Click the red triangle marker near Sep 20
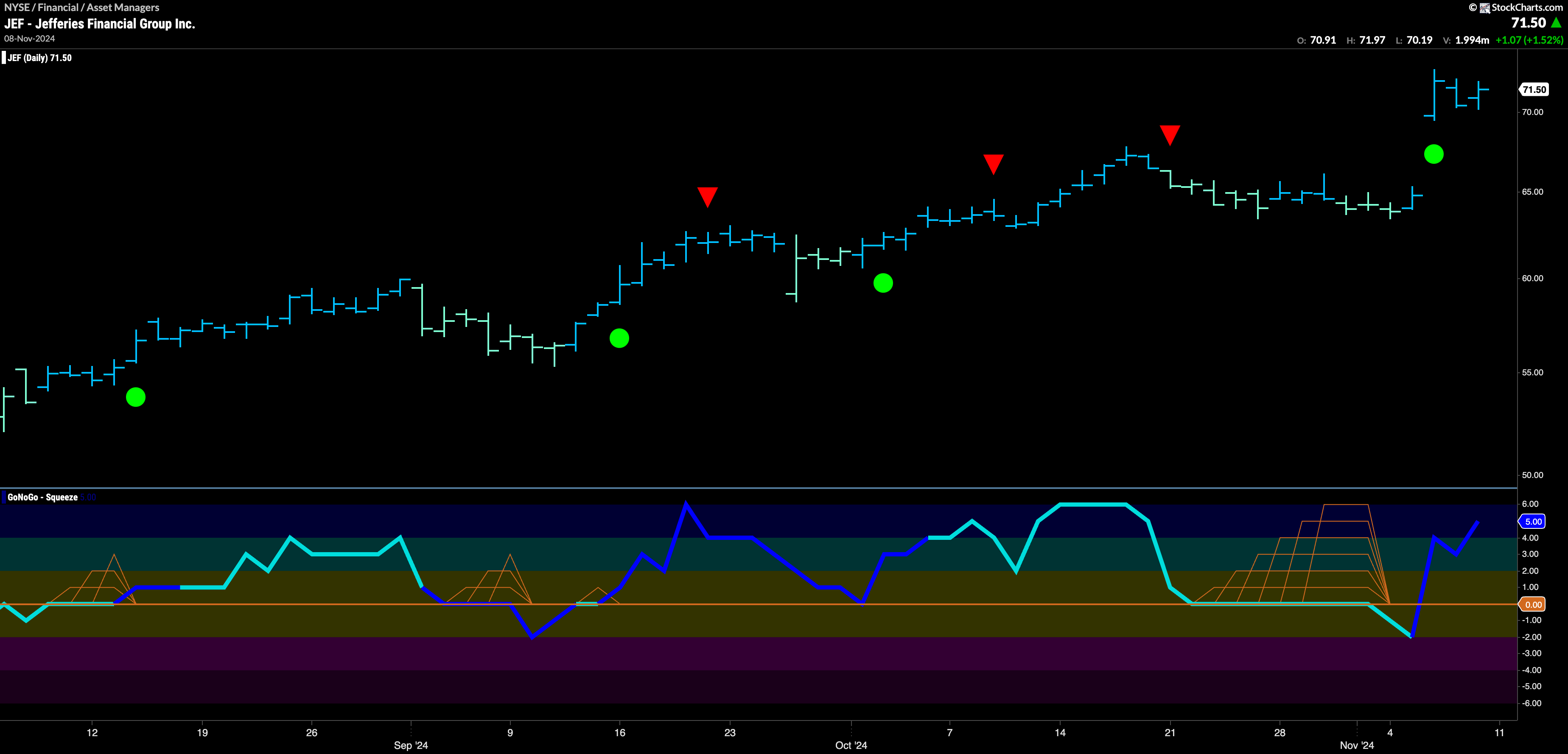 pyautogui.click(x=707, y=197)
